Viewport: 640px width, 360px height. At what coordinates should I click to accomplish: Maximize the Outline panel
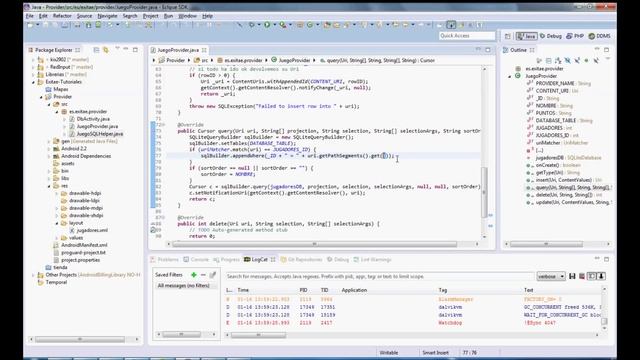(607, 49)
